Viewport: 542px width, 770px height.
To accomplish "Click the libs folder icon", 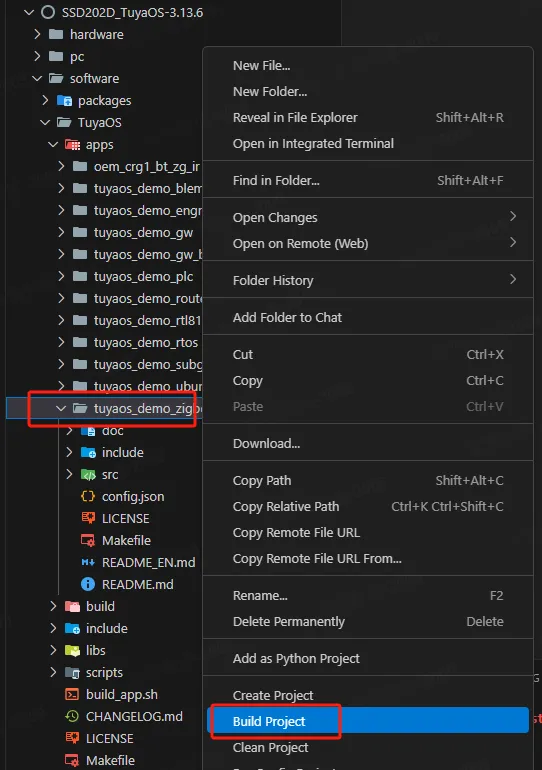I will click(72, 651).
